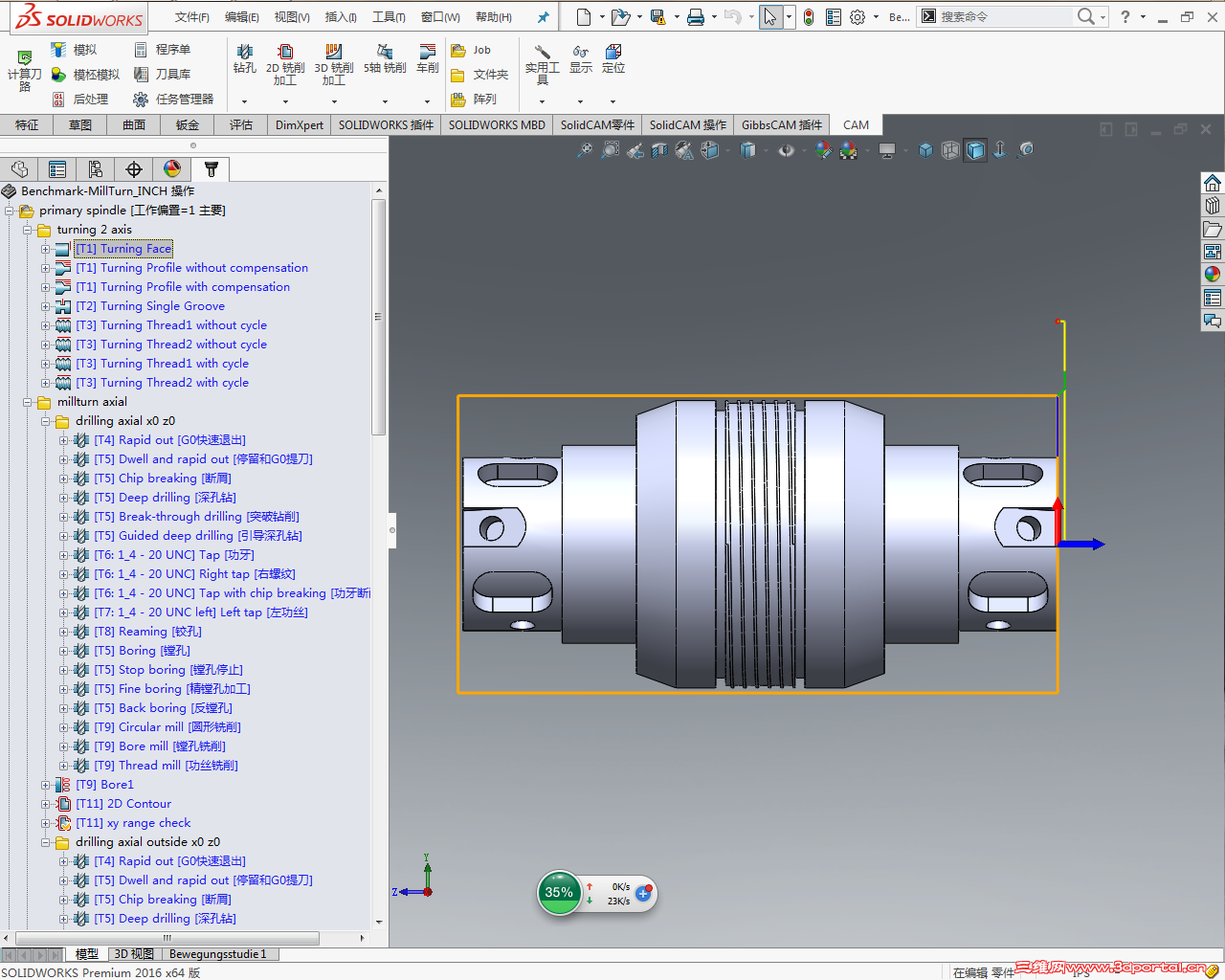The height and width of the screenshot is (980, 1225).
Task: Select [T8] Reaming operation in tree
Action: click(147, 632)
